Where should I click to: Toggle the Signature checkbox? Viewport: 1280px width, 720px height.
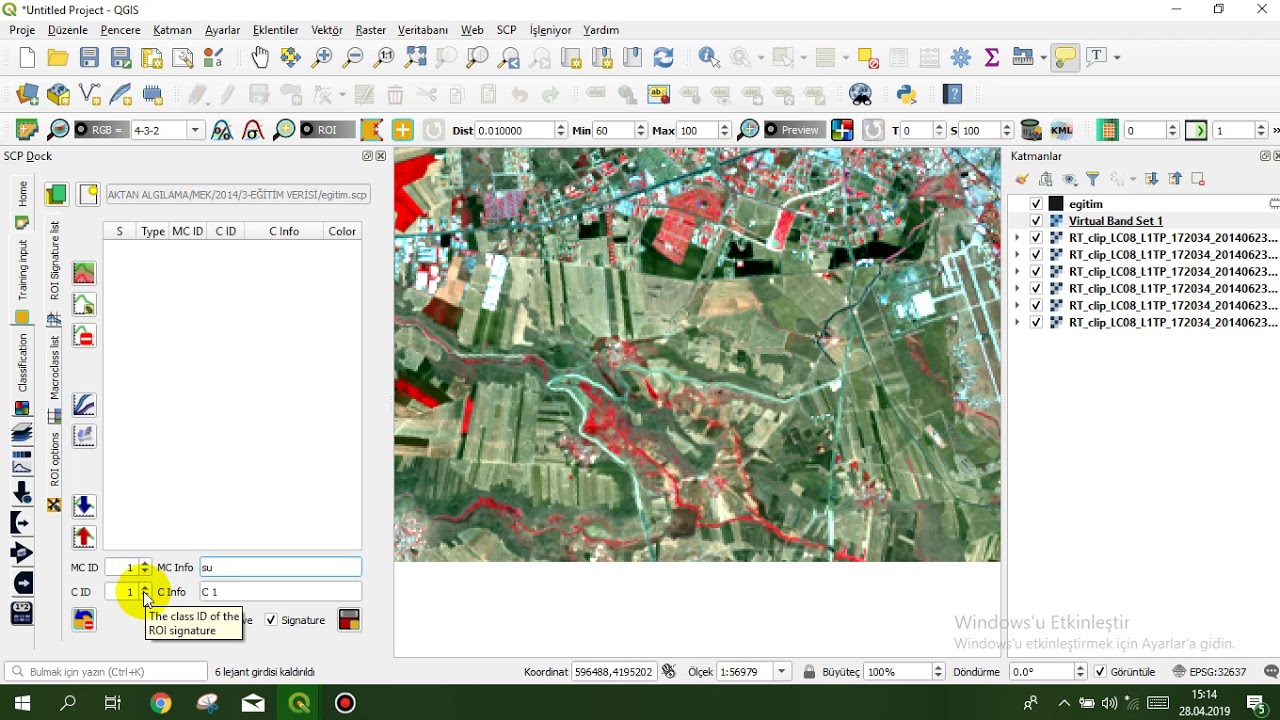pyautogui.click(x=270, y=620)
